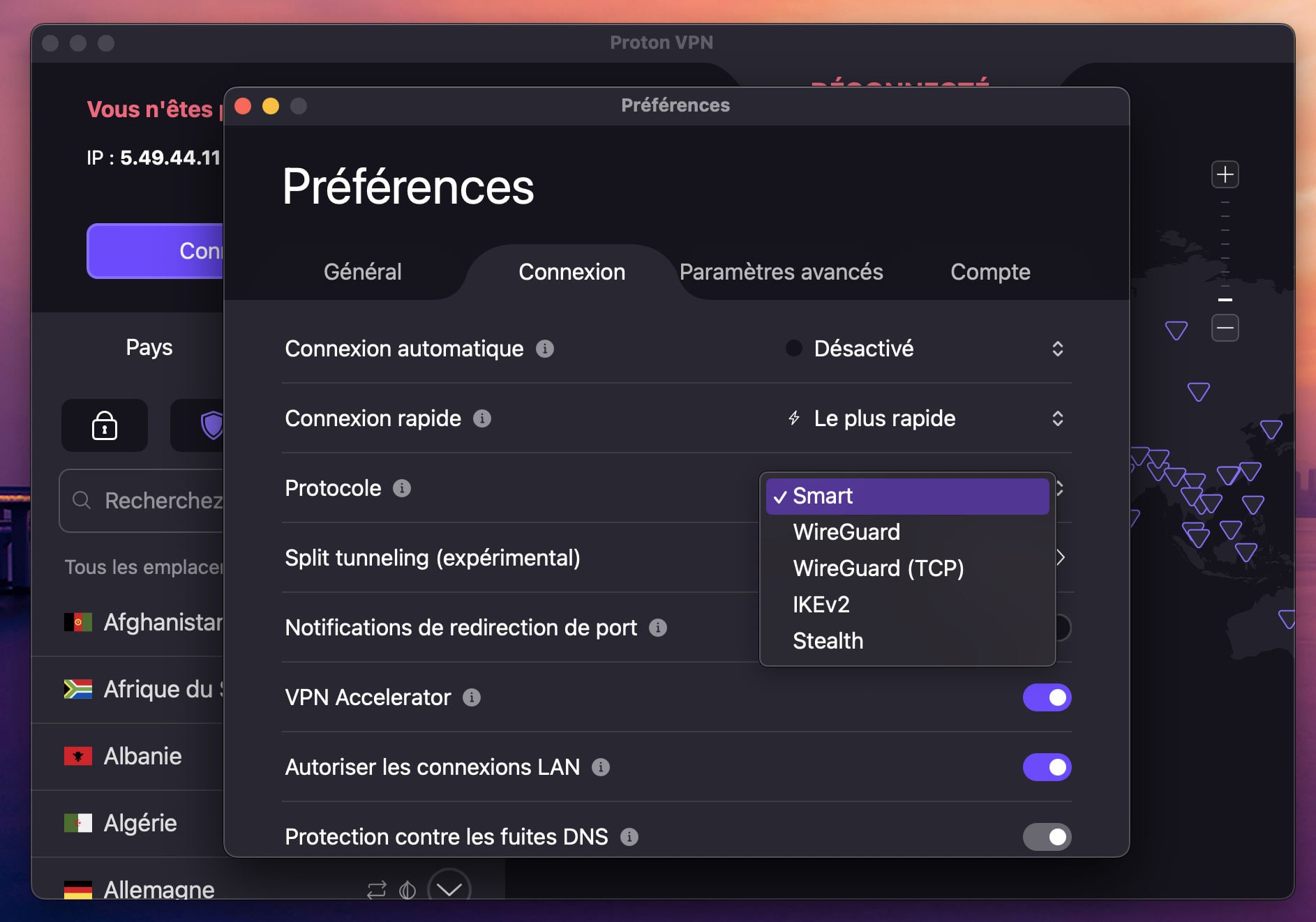Click the Afghanistan flag icon
The height and width of the screenshot is (922, 1316).
point(78,622)
